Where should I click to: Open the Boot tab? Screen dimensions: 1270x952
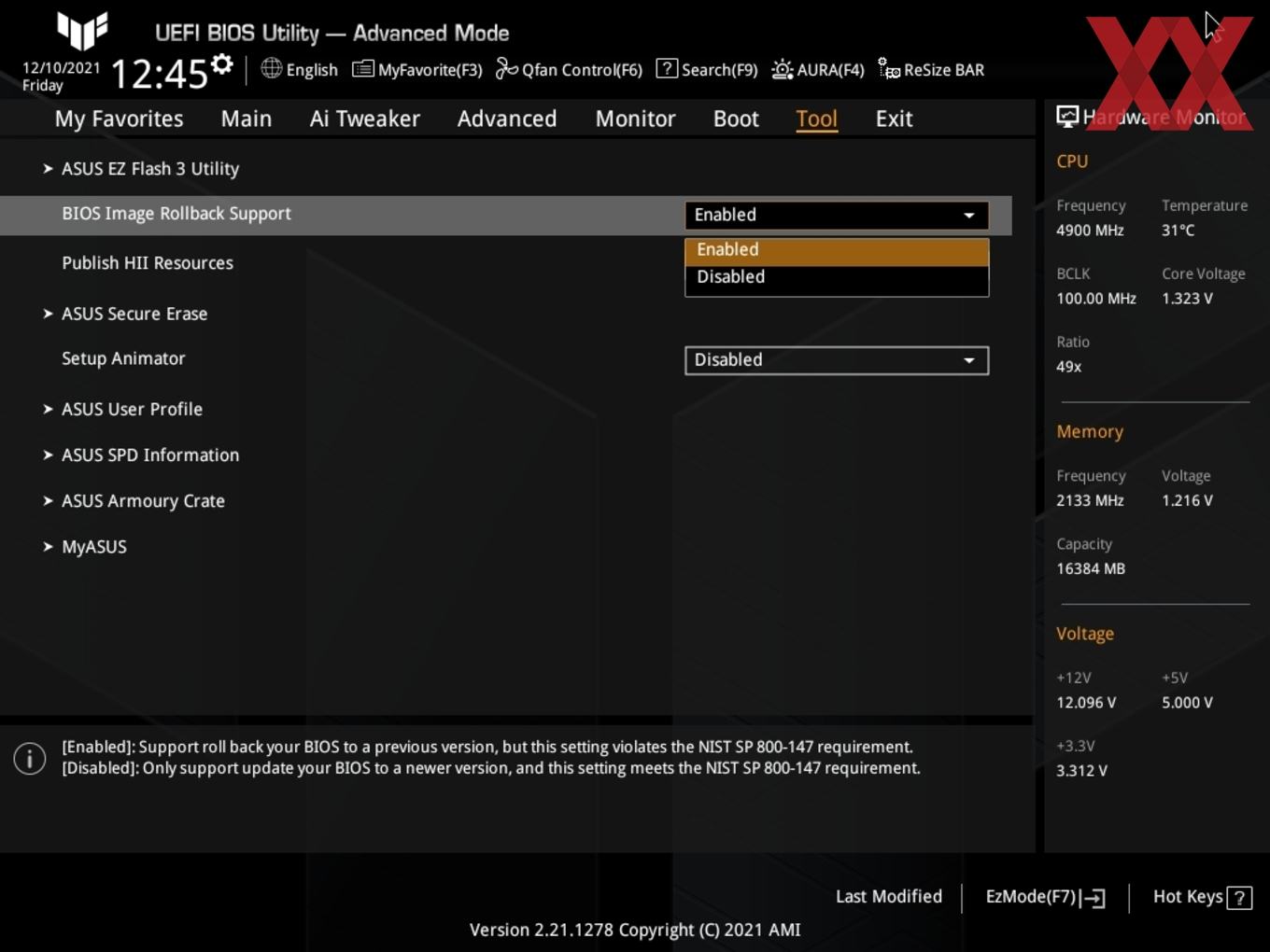pyautogui.click(x=736, y=119)
